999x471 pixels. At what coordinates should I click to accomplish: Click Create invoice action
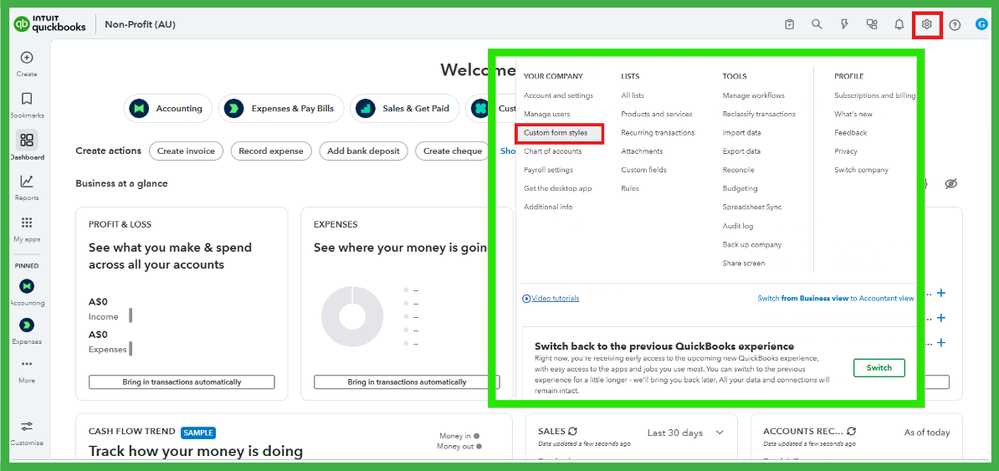186,151
